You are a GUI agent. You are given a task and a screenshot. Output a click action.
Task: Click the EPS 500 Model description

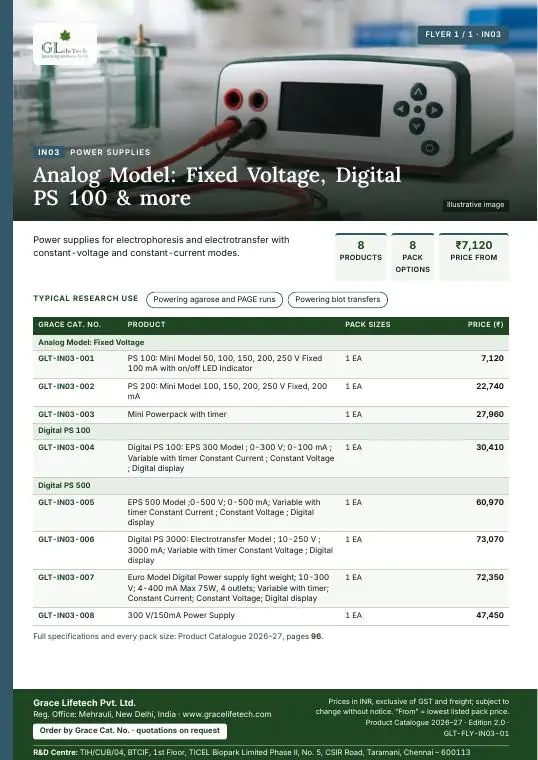(x=224, y=512)
